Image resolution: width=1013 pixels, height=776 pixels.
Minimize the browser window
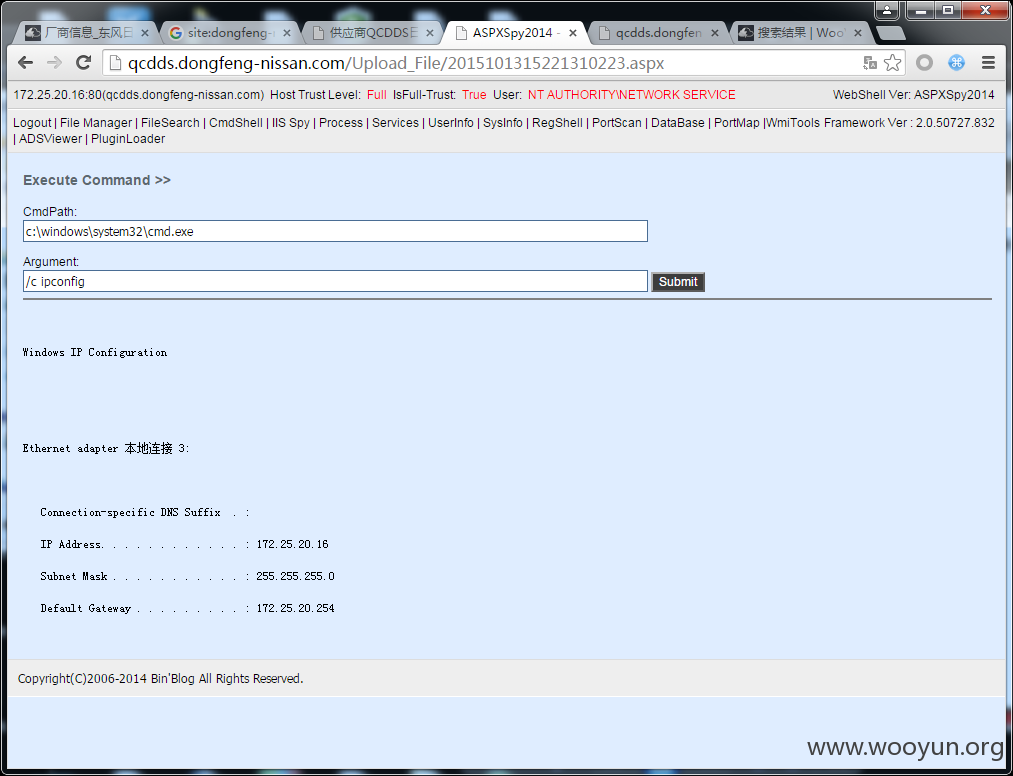tap(921, 10)
